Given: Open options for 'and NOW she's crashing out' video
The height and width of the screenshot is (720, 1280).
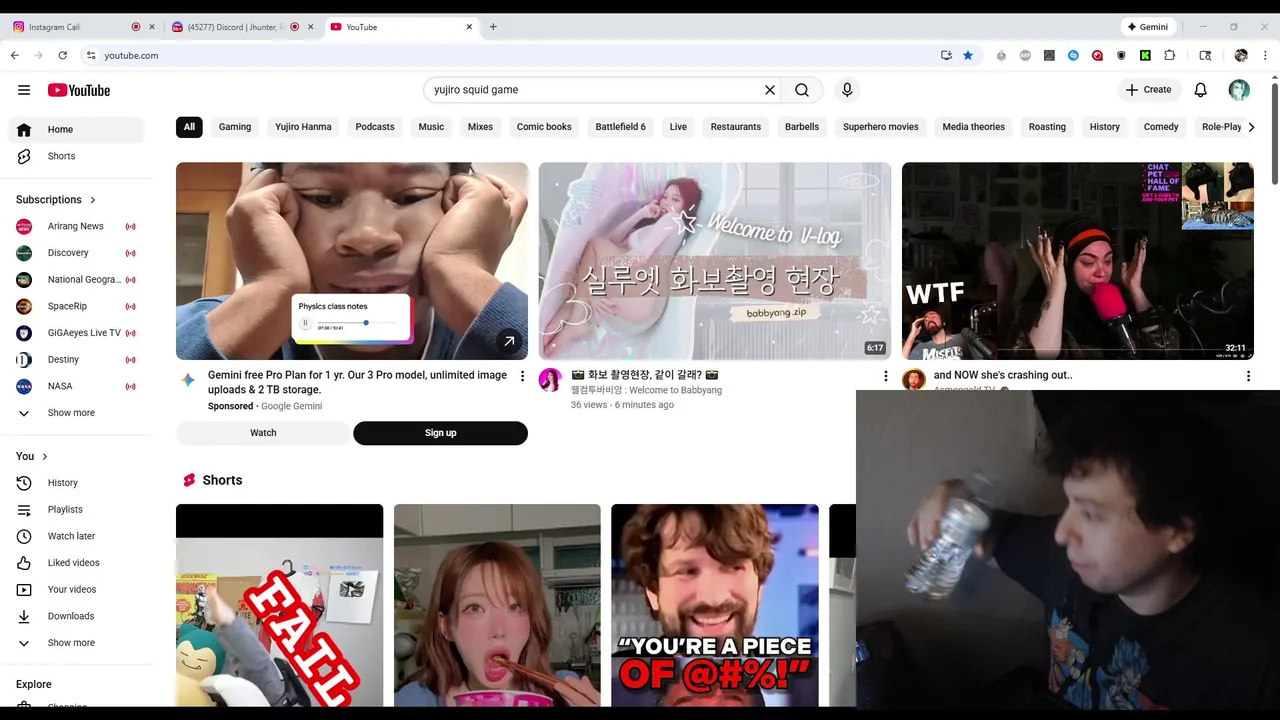Looking at the screenshot, I should [1248, 376].
